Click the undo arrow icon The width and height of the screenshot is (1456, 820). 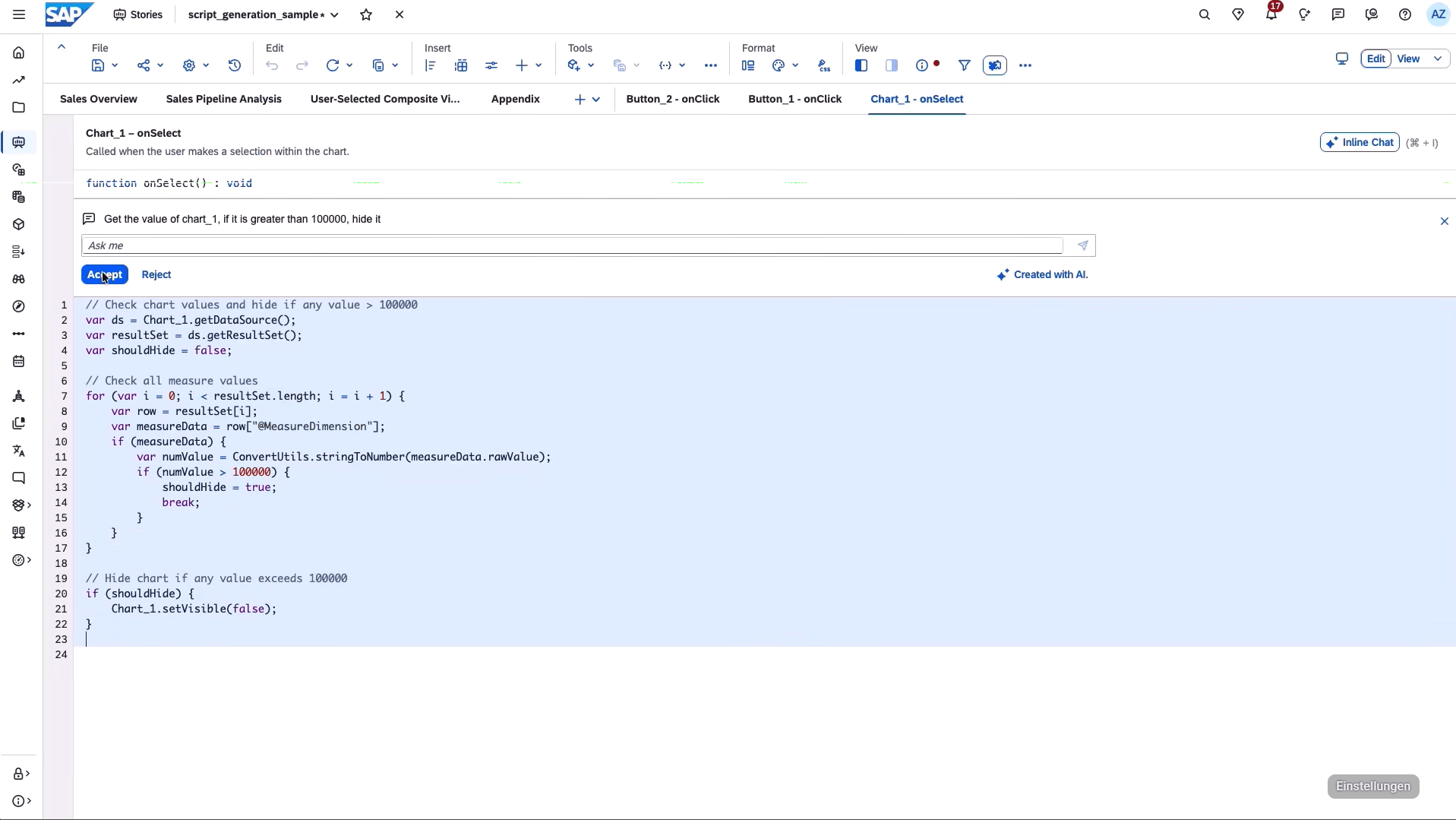pyautogui.click(x=272, y=65)
